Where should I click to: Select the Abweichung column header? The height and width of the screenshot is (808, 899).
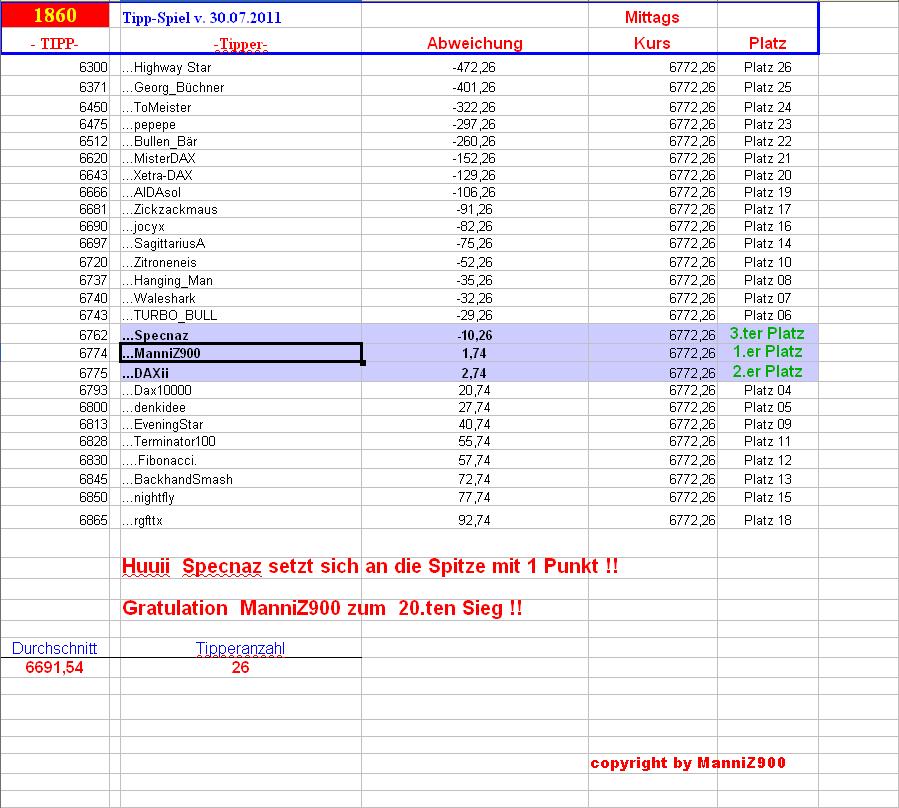coord(475,43)
